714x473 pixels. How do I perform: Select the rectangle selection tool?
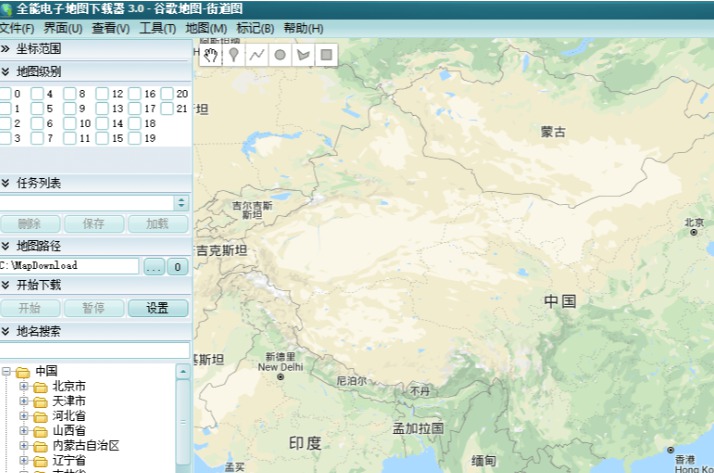tap(326, 55)
